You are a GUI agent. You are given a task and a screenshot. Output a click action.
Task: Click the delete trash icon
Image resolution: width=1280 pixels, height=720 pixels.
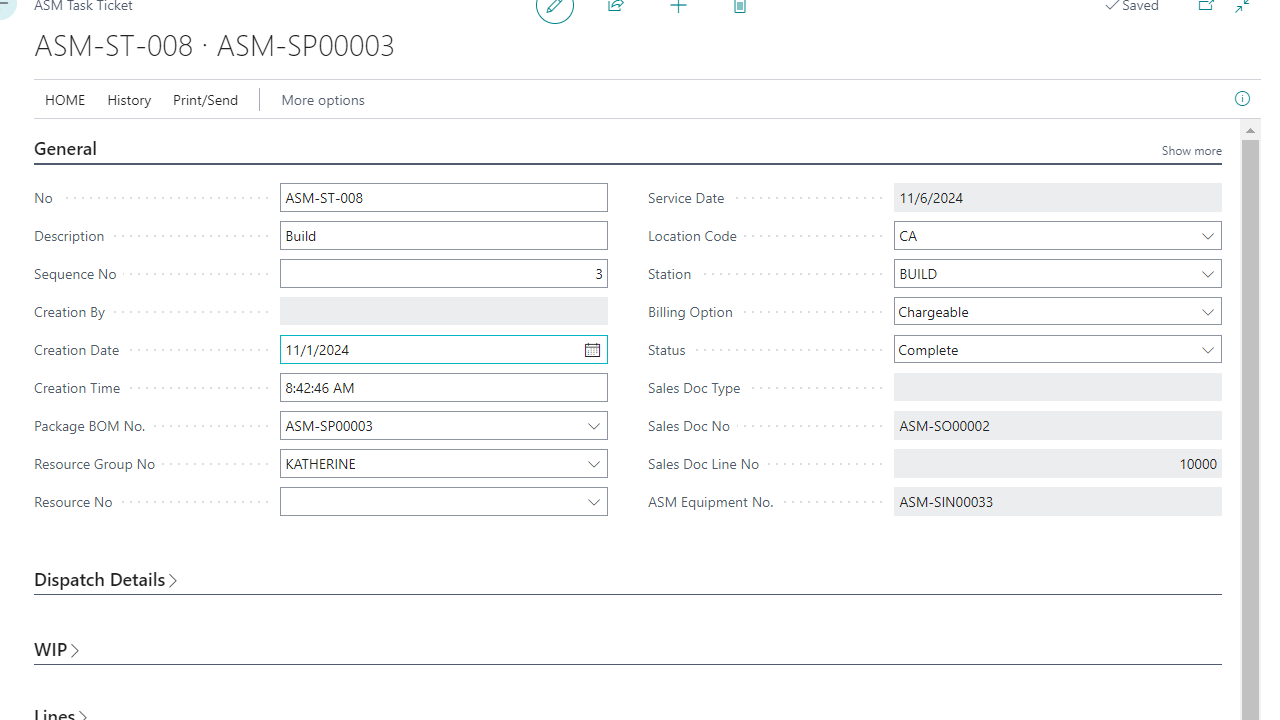pos(740,6)
